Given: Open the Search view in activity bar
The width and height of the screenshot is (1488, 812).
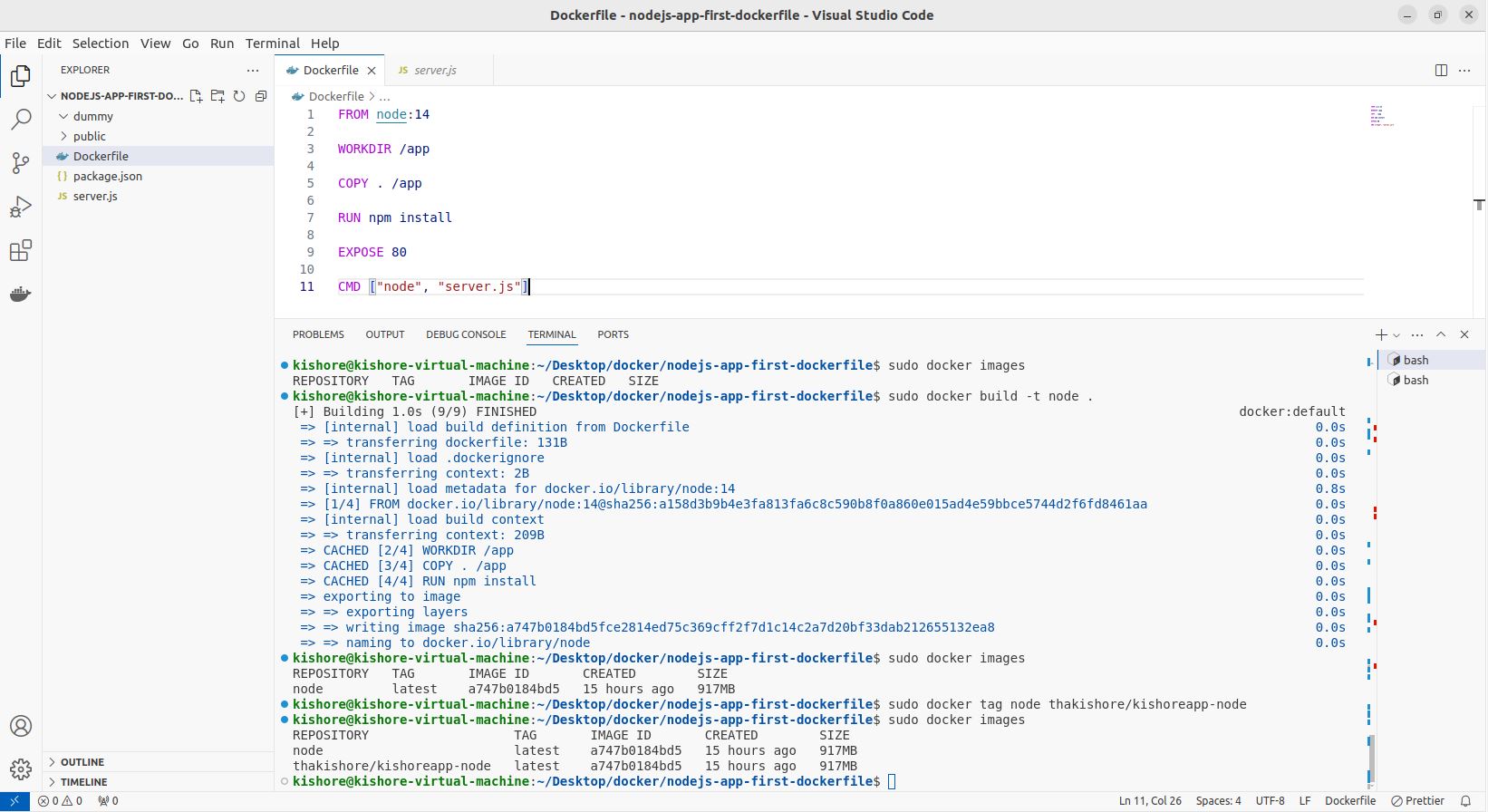Looking at the screenshot, I should [21, 119].
